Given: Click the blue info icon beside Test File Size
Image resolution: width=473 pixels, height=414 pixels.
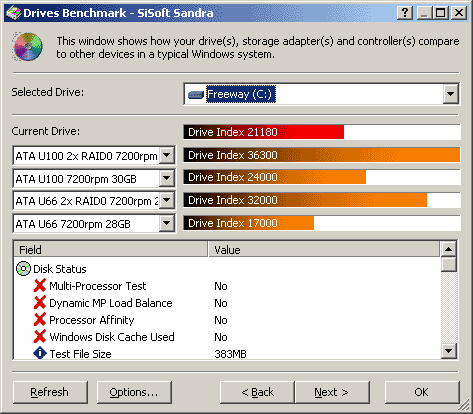Looking at the screenshot, I should click(40, 353).
